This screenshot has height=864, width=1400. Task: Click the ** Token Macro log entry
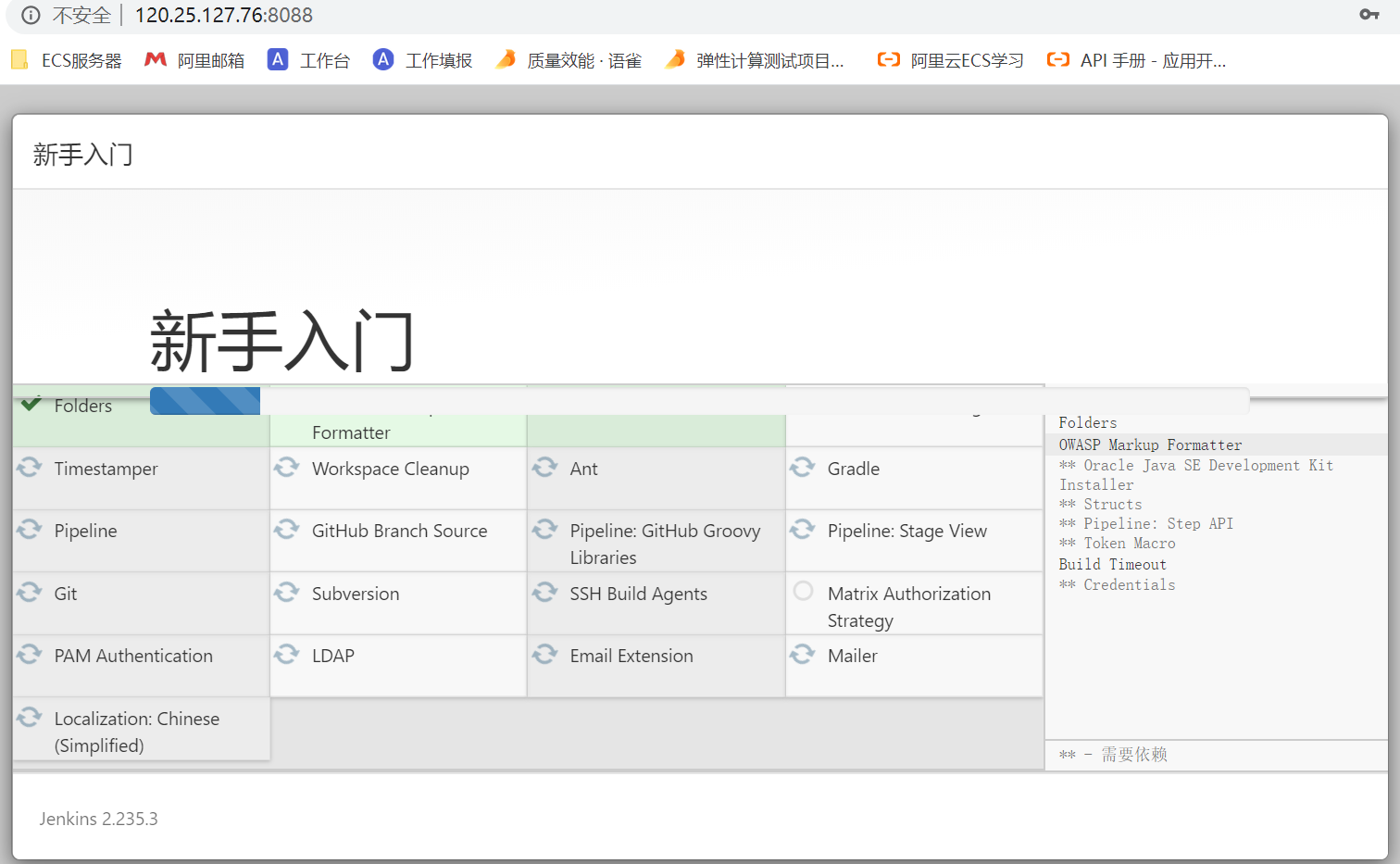[1117, 543]
